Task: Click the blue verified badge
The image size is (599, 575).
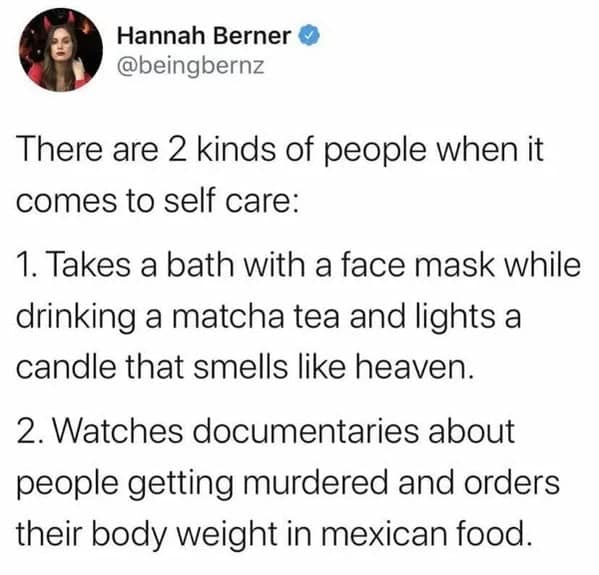Action: [309, 36]
